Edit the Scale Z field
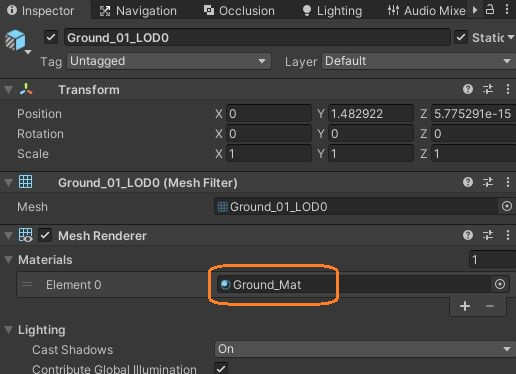 click(473, 154)
